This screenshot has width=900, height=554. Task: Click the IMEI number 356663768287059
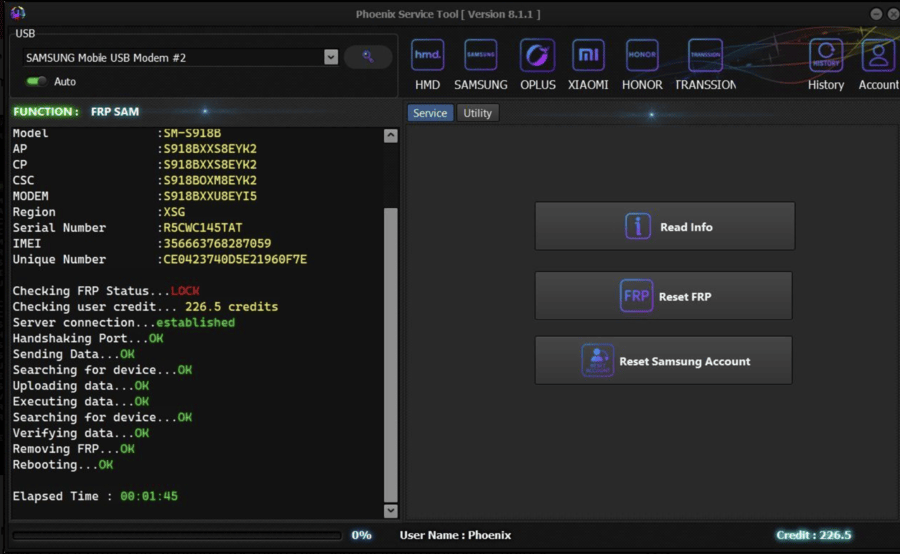(217, 243)
